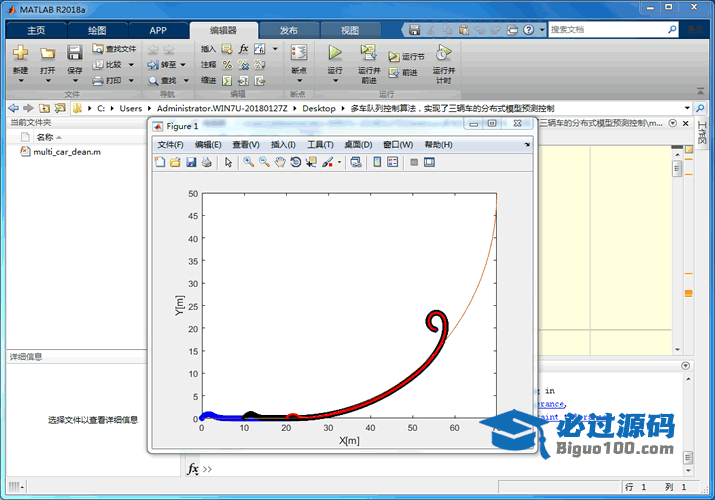This screenshot has width=715, height=500.
Task: Click the Save (保存) floppy disk icon
Action: pos(74,53)
